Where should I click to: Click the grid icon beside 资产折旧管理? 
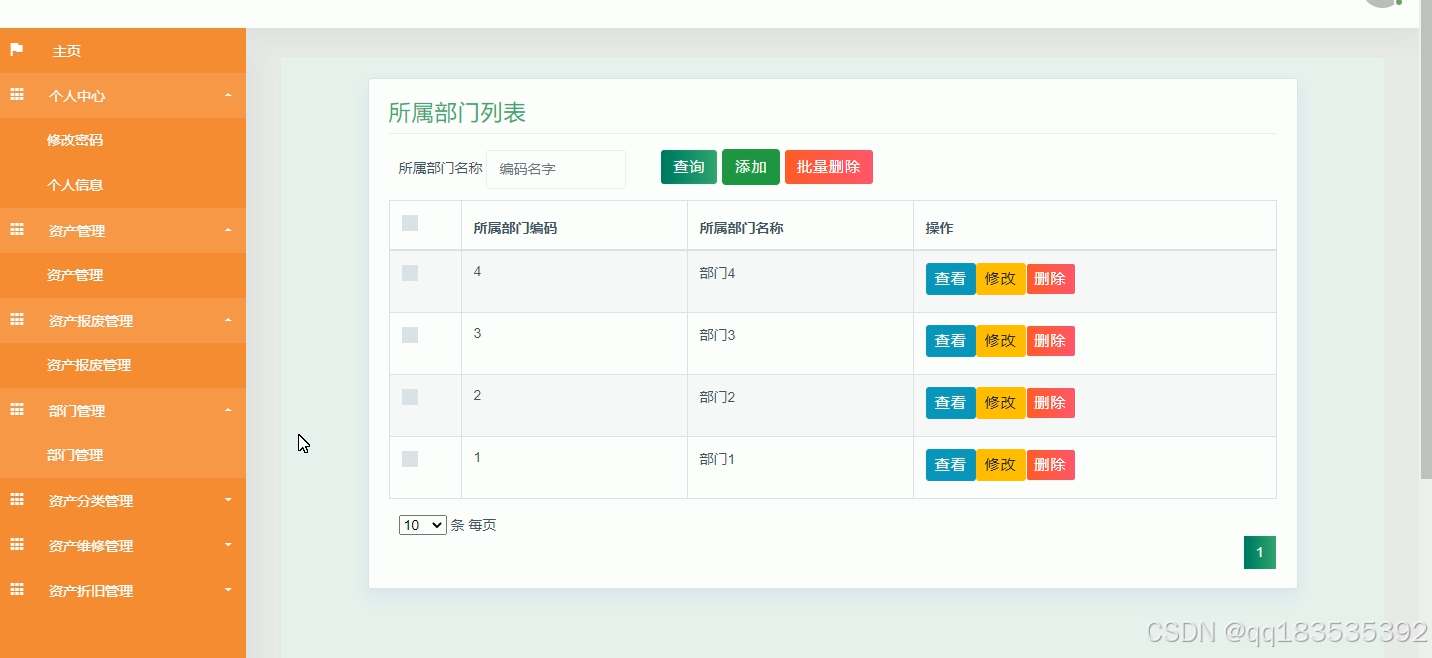(x=15, y=590)
